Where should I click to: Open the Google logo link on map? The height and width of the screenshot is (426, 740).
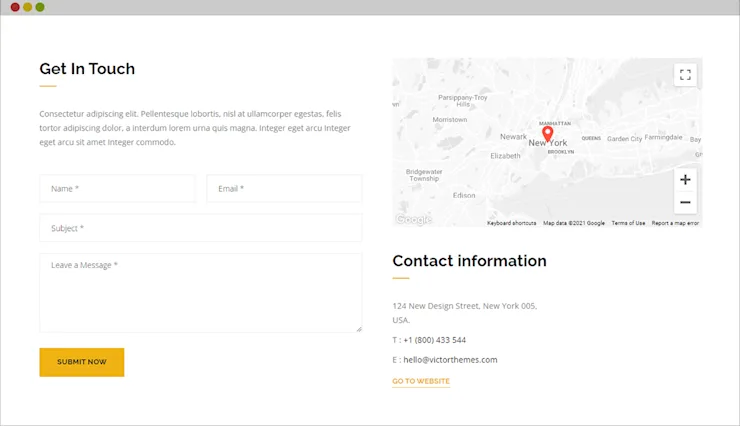pyautogui.click(x=413, y=219)
